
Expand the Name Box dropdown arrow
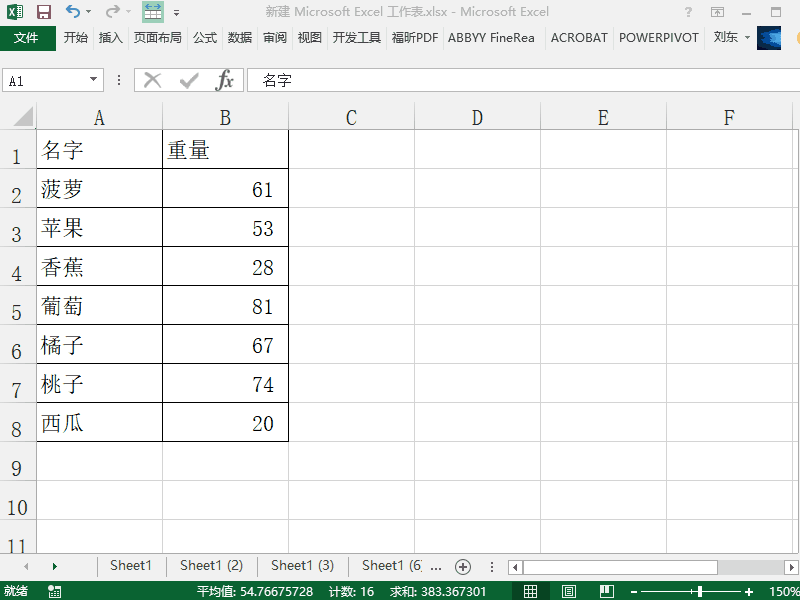(x=94, y=80)
